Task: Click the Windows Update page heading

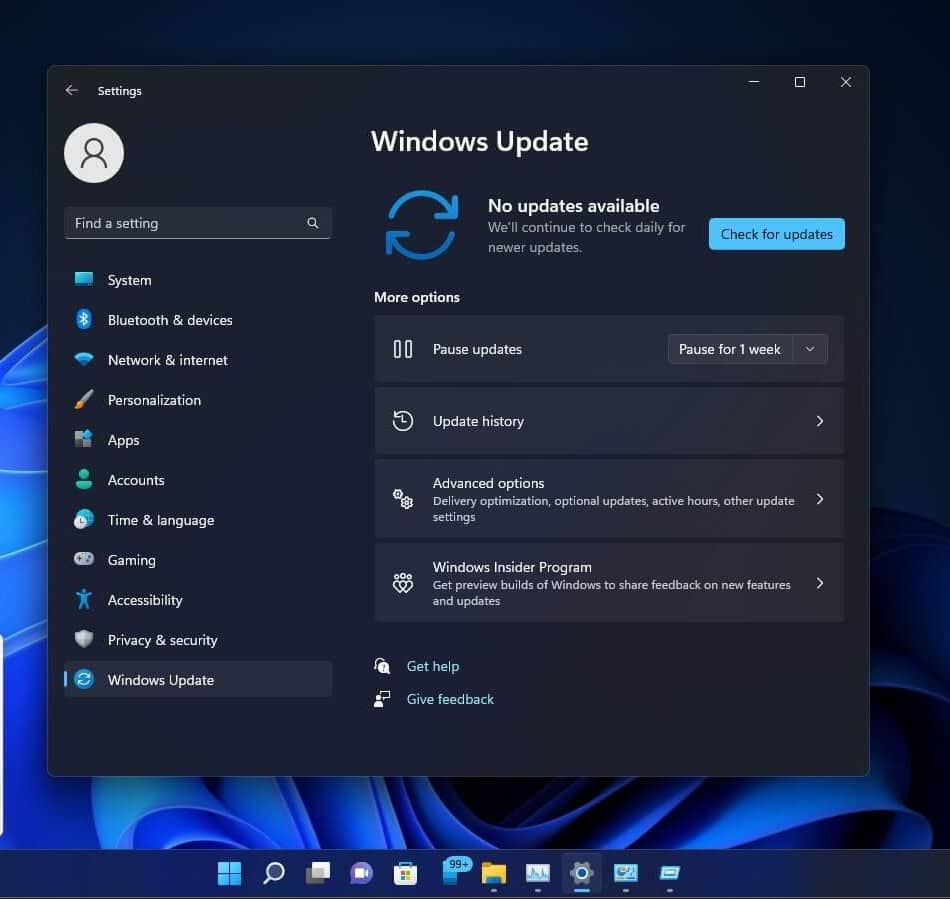Action: tap(479, 141)
